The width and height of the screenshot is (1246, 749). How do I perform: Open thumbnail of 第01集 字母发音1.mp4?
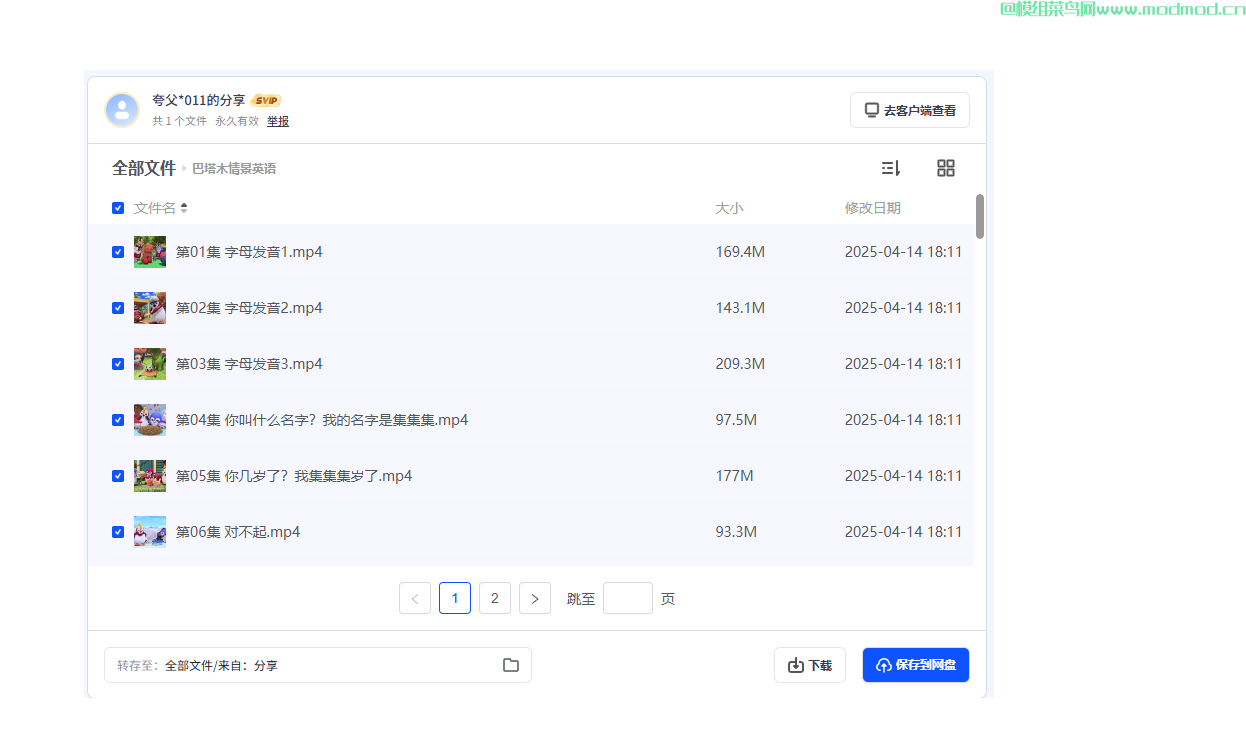(x=150, y=252)
